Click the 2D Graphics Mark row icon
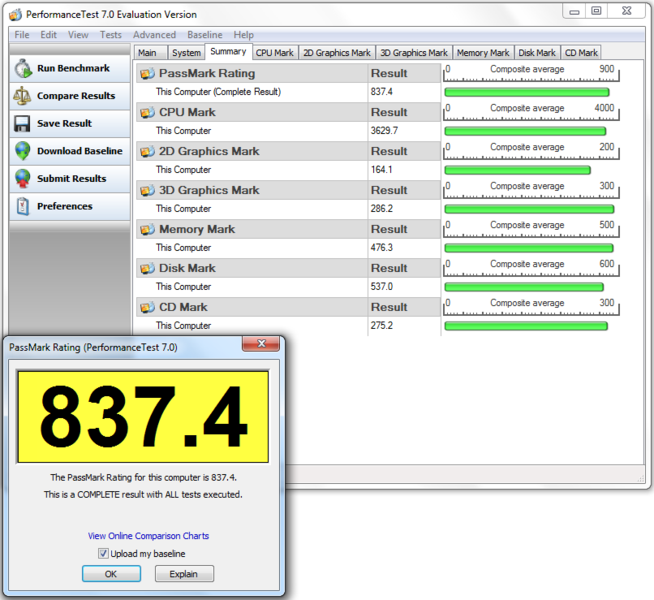Viewport: 654px width, 600px height. [147, 152]
